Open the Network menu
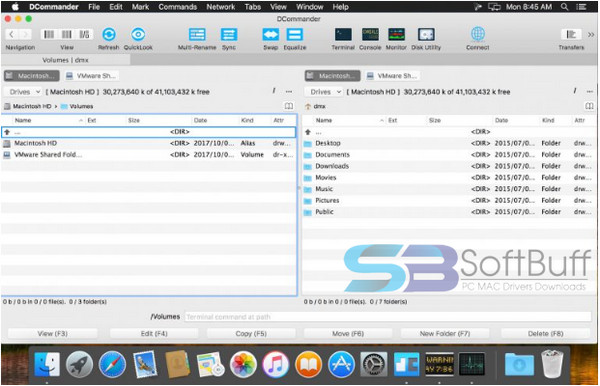Screen dimensions: 600x386 click(x=221, y=7)
